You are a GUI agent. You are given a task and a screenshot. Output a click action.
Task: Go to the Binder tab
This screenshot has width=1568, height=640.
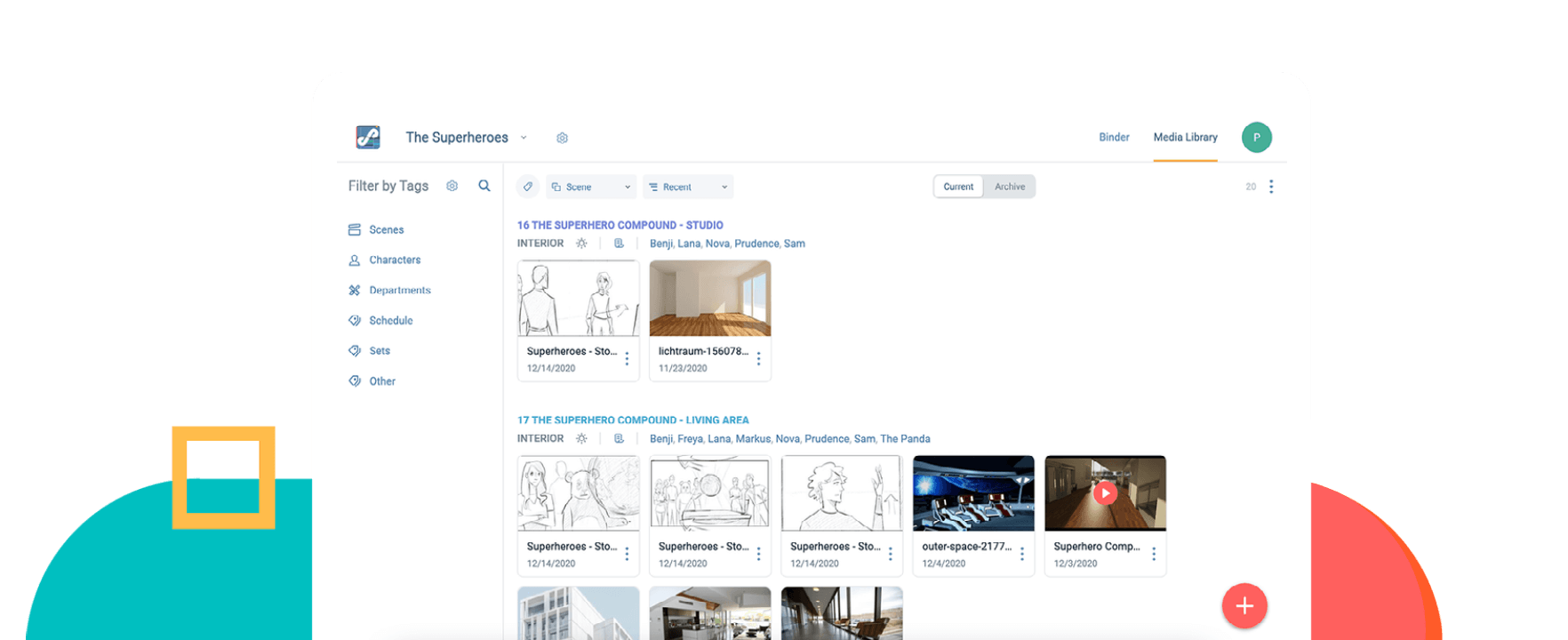click(1114, 137)
